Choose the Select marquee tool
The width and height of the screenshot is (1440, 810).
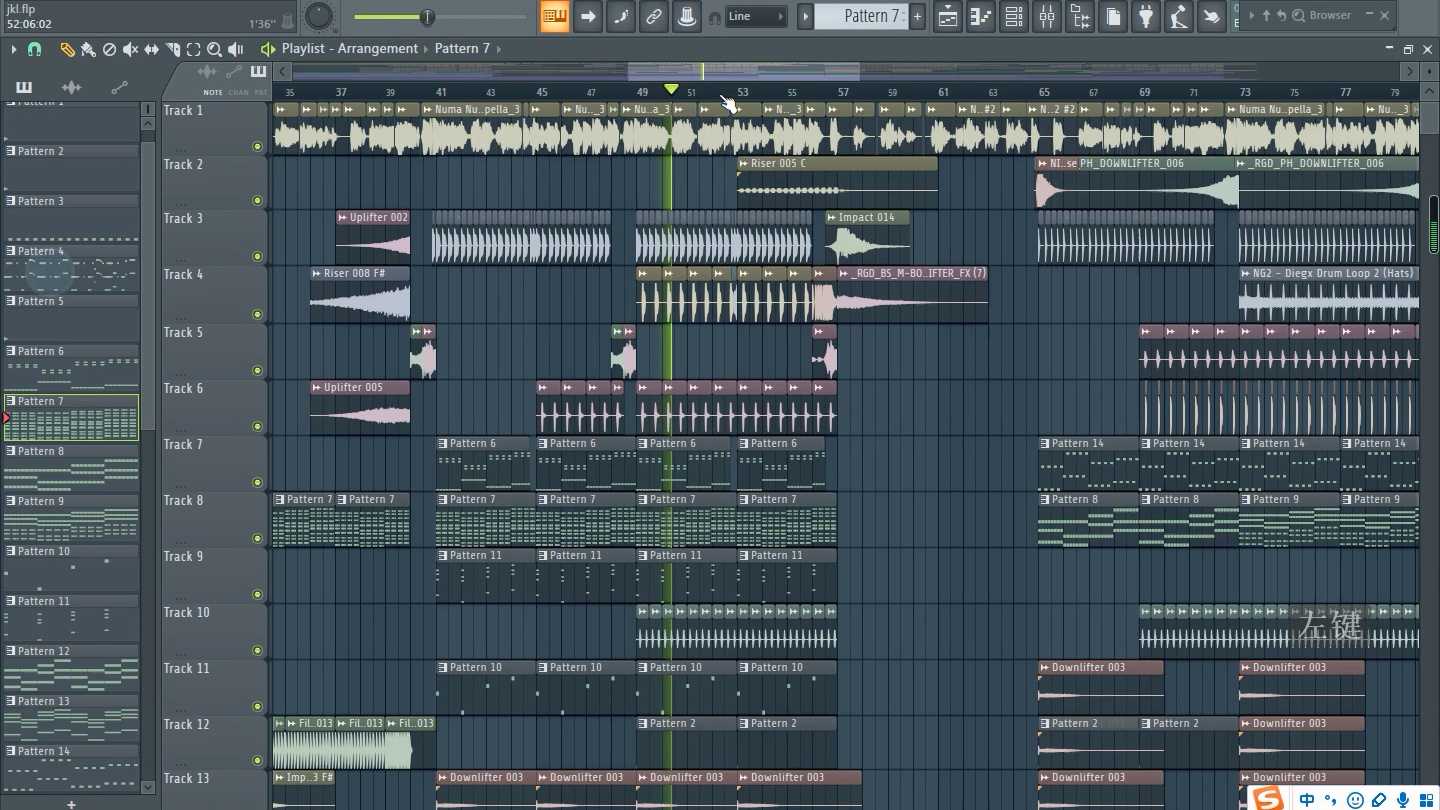pos(193,49)
